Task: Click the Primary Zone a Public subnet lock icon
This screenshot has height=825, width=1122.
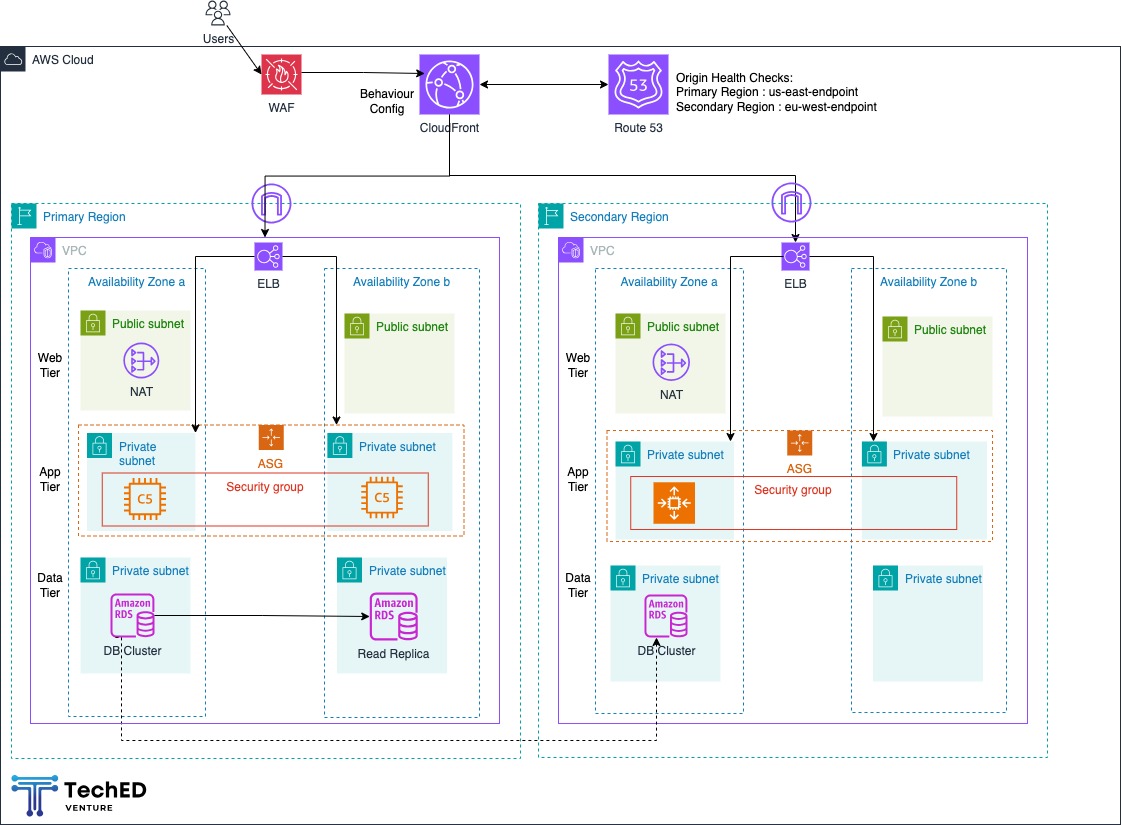Action: [93, 323]
